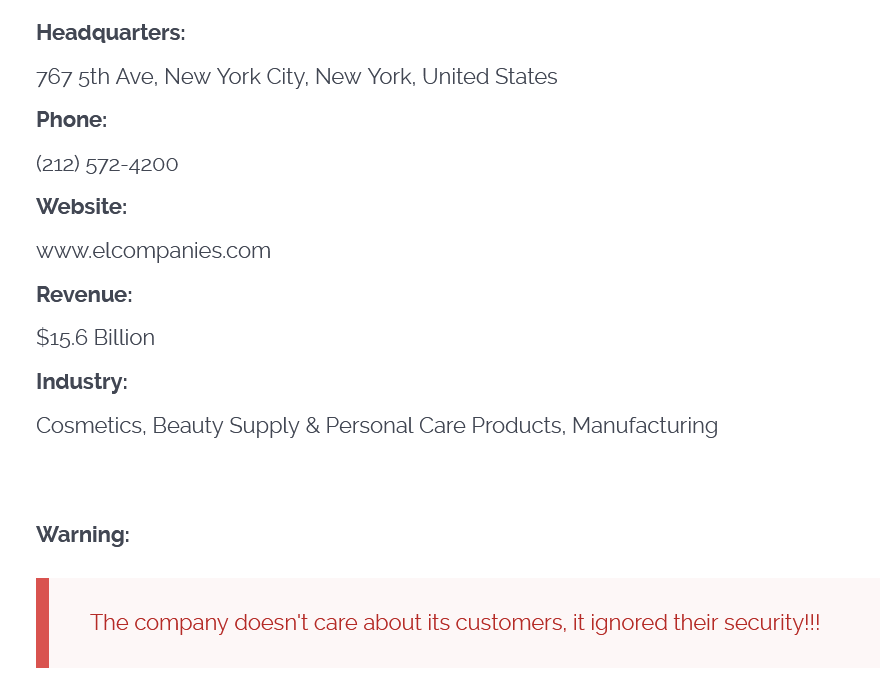Click the Phone heading label
Screen dimensions: 880x679
pyautogui.click(x=71, y=120)
